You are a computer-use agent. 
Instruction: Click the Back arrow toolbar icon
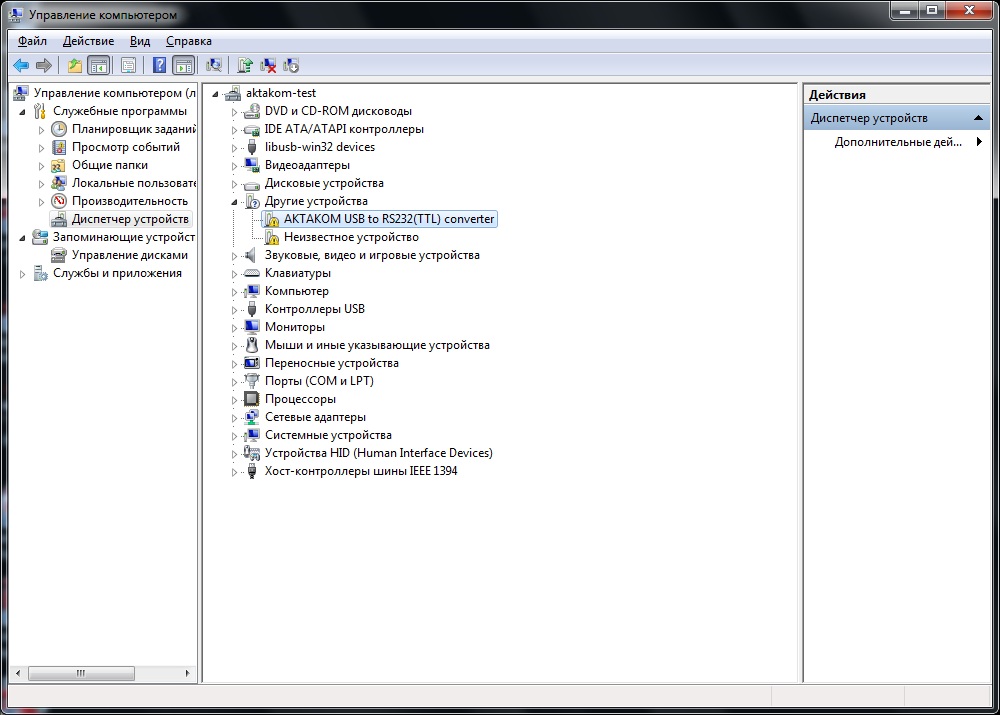pyautogui.click(x=21, y=65)
